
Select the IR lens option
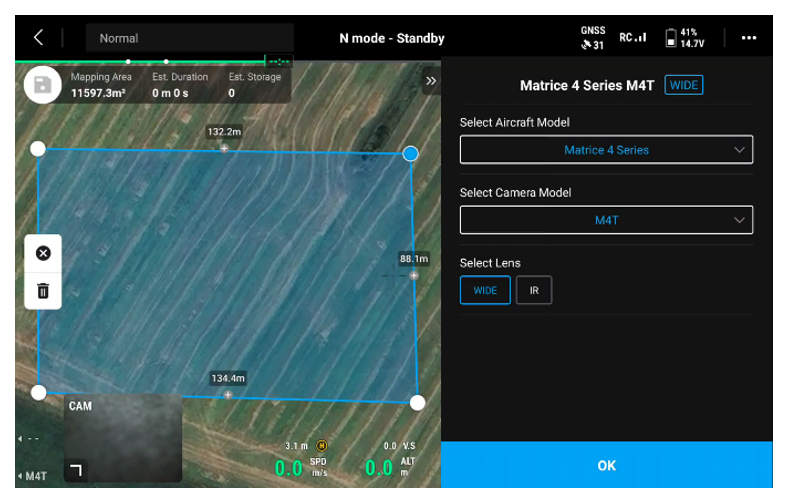534,290
